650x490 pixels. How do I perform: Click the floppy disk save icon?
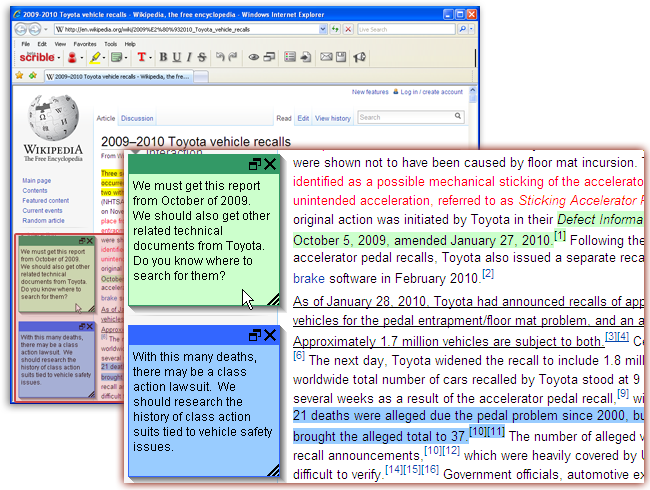341,57
